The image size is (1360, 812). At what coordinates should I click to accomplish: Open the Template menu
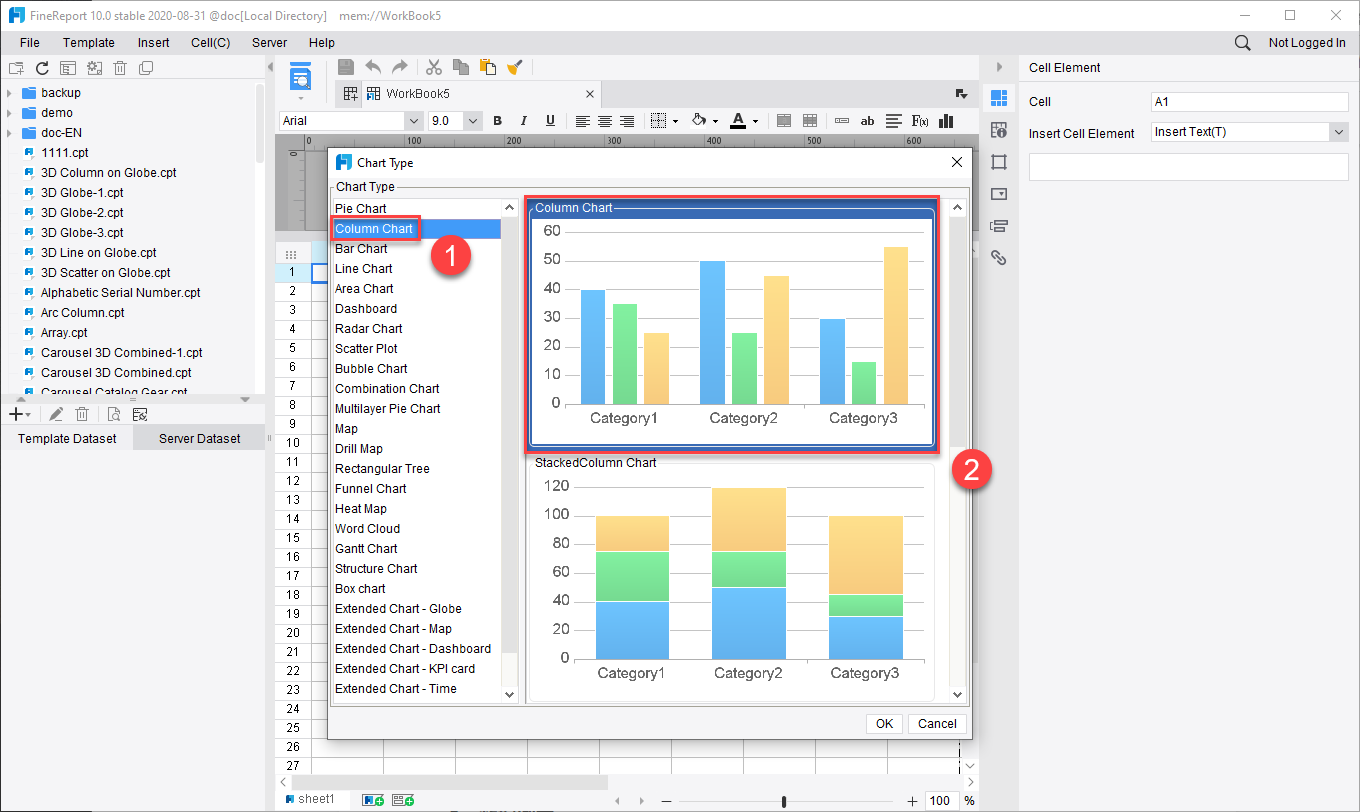point(88,42)
